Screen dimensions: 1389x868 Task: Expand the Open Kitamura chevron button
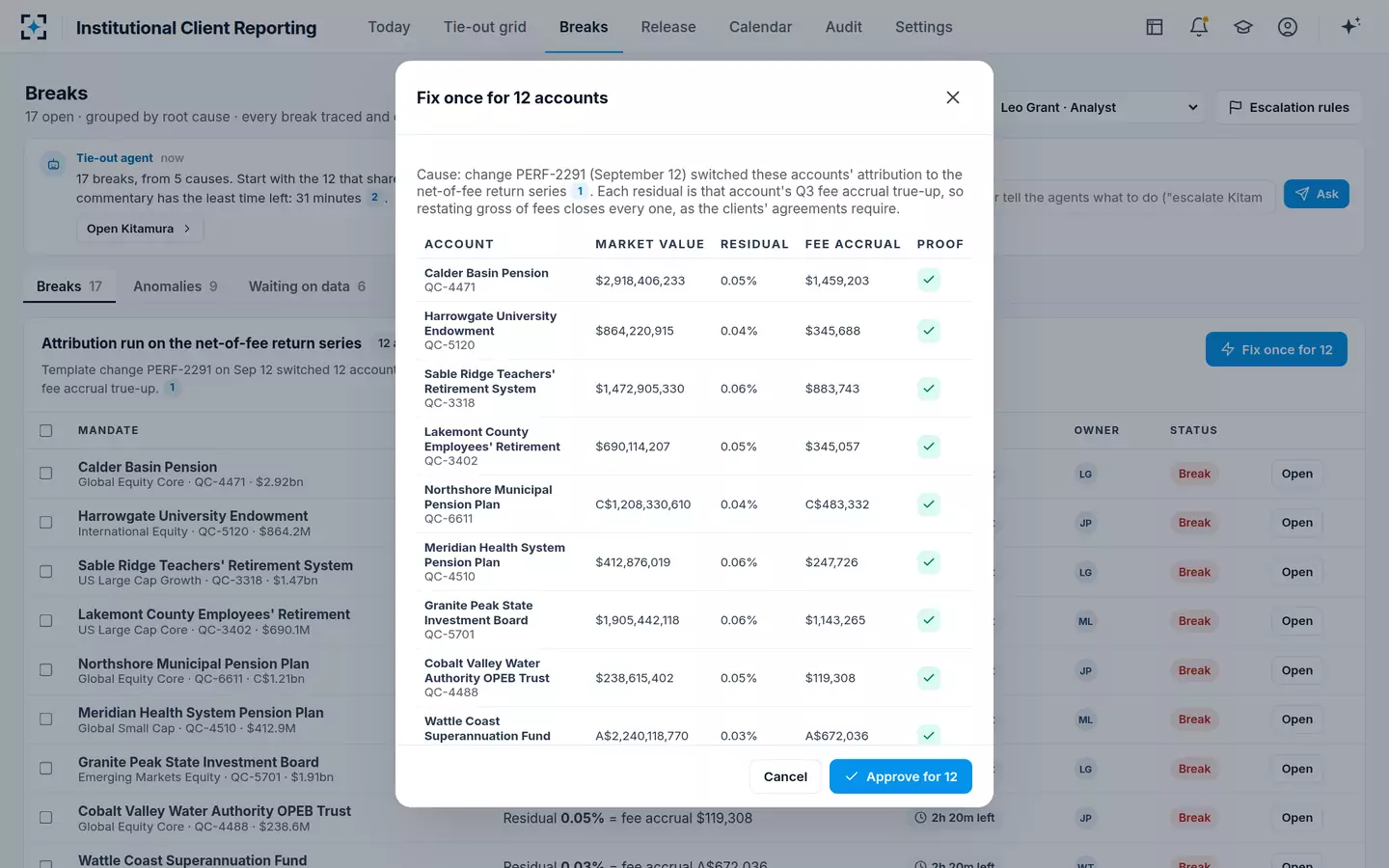pyautogui.click(x=139, y=229)
